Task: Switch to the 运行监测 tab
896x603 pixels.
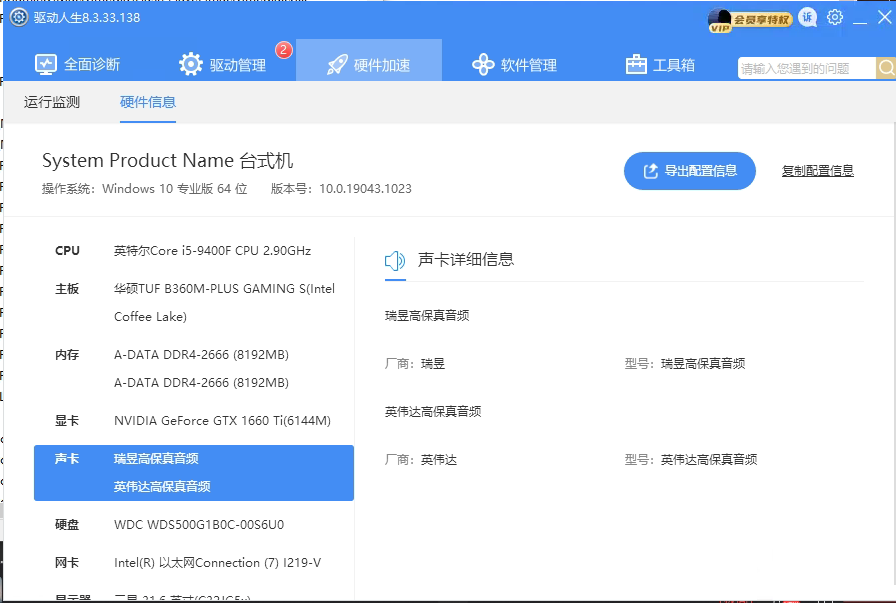Action: pyautogui.click(x=51, y=102)
